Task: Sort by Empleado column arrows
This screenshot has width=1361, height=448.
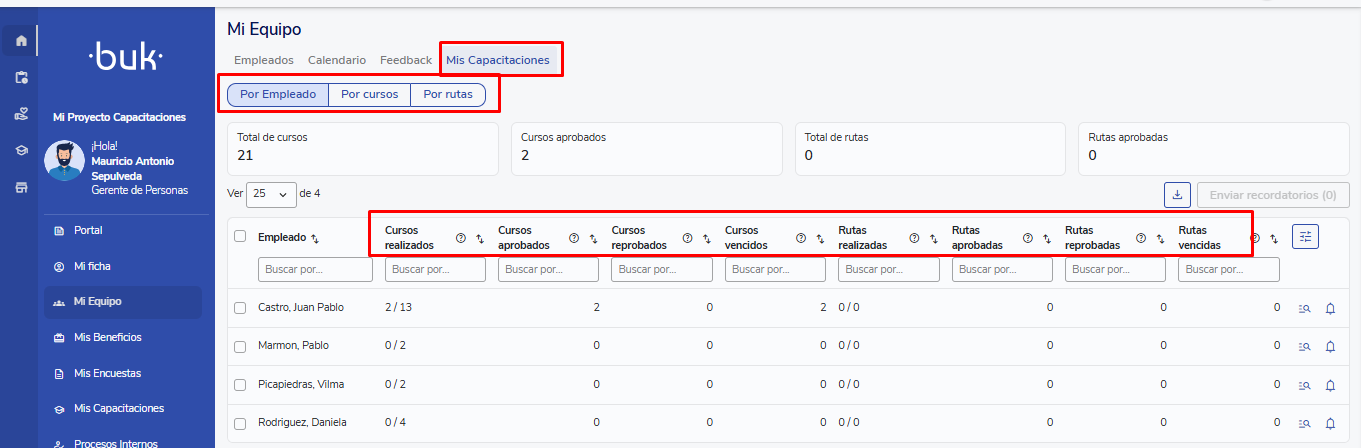Action: coord(315,238)
